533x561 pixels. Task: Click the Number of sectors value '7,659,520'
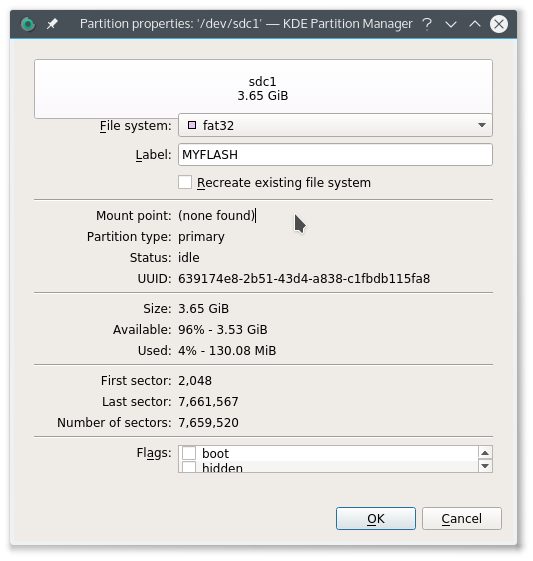[208, 423]
